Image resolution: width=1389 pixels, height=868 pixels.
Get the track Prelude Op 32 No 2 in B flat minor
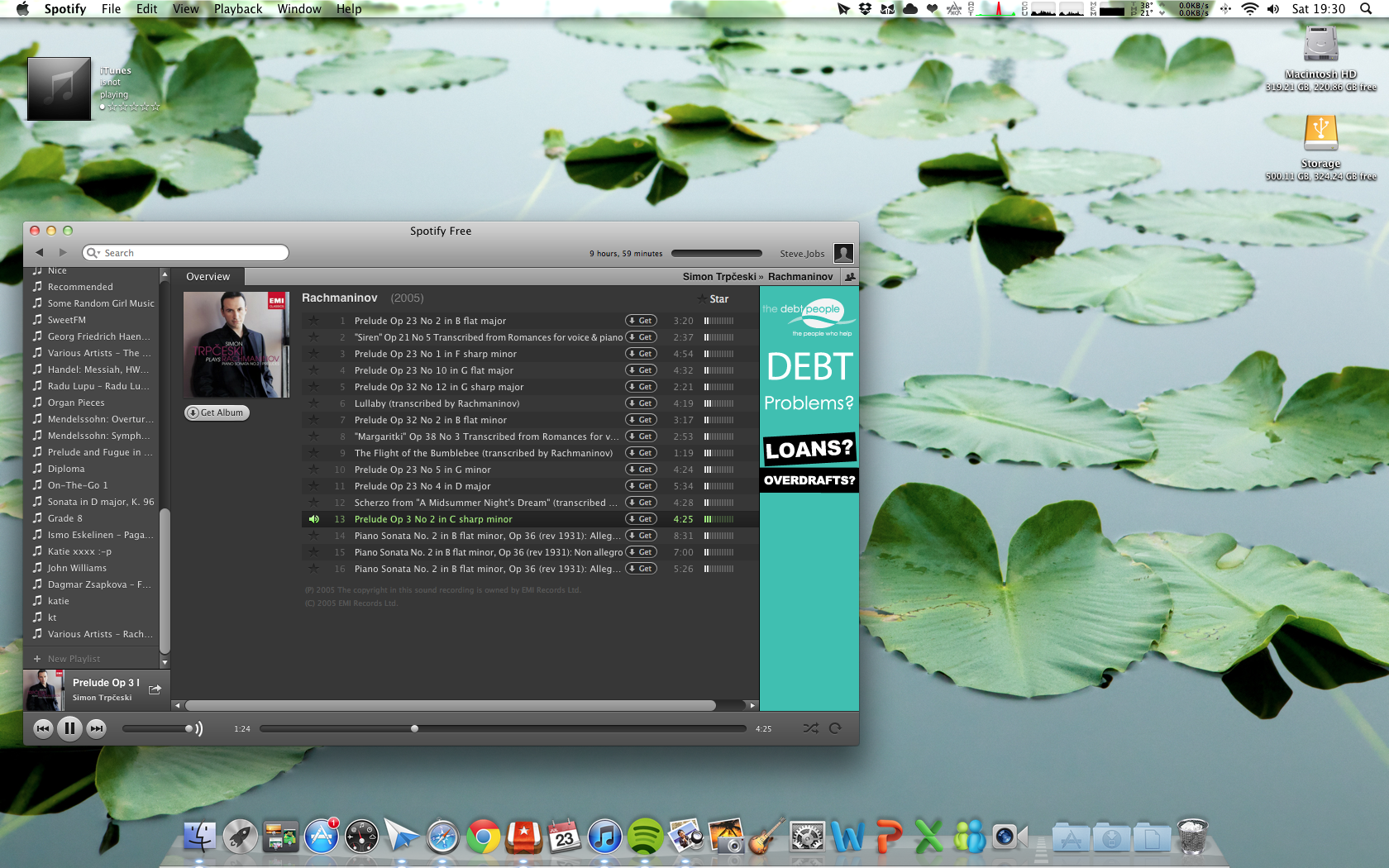[x=641, y=419]
